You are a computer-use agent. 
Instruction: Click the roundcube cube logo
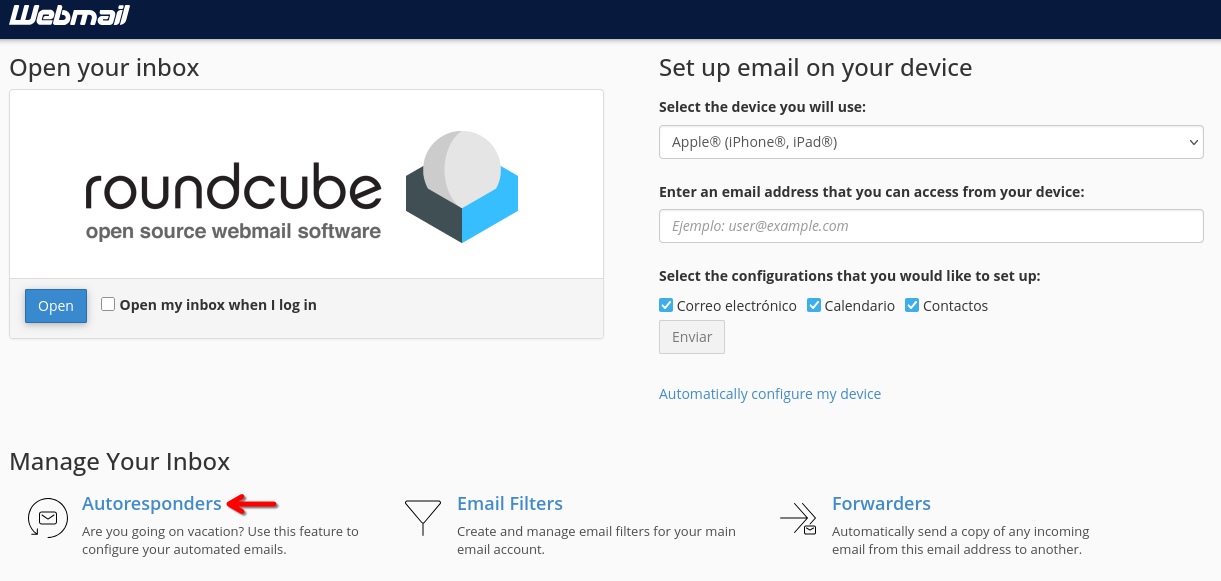tap(462, 186)
